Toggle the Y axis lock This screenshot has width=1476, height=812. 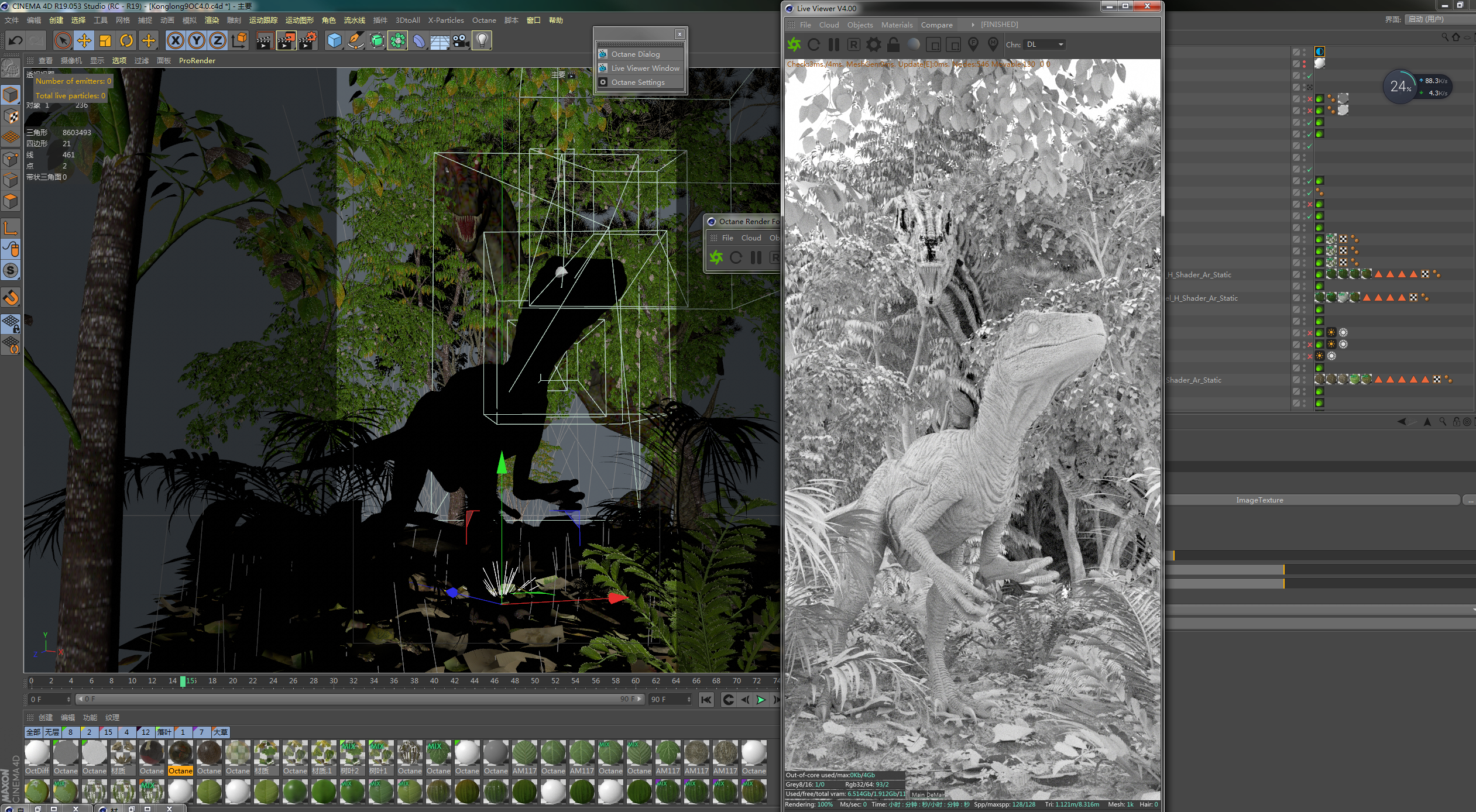(197, 41)
